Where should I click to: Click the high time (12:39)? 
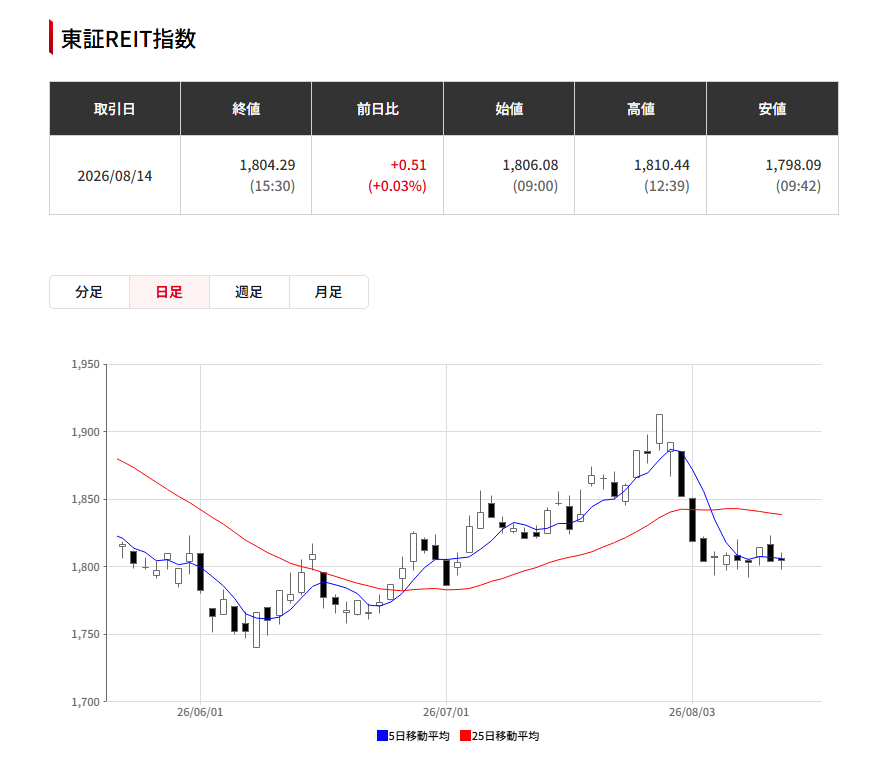[x=667, y=186]
